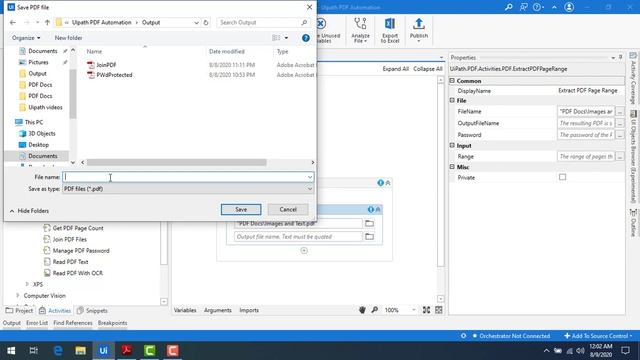Viewport: 640px width, 360px height.
Task: Open user account icon
Action: [x=569, y=7]
